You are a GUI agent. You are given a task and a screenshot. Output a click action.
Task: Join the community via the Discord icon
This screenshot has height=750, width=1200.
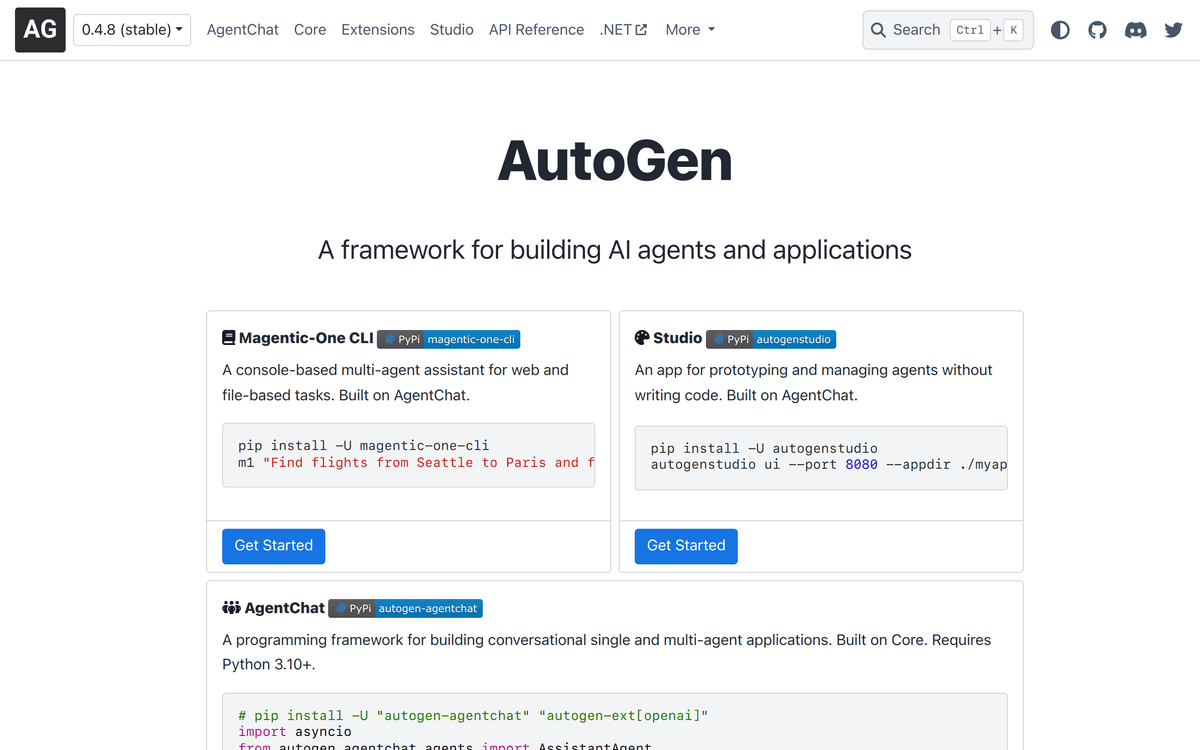click(1135, 29)
